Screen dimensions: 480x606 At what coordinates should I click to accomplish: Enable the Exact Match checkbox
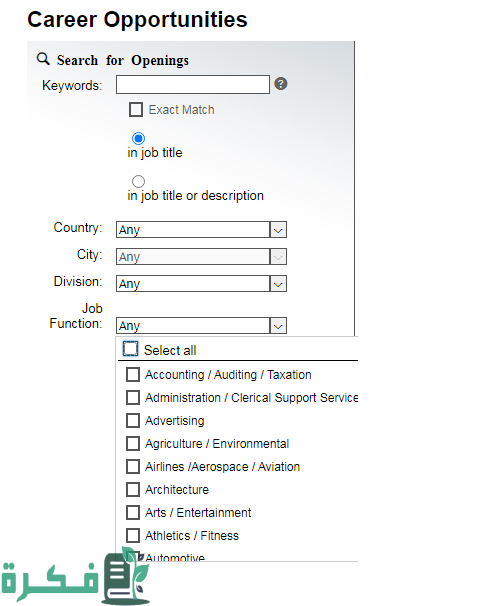coord(136,109)
